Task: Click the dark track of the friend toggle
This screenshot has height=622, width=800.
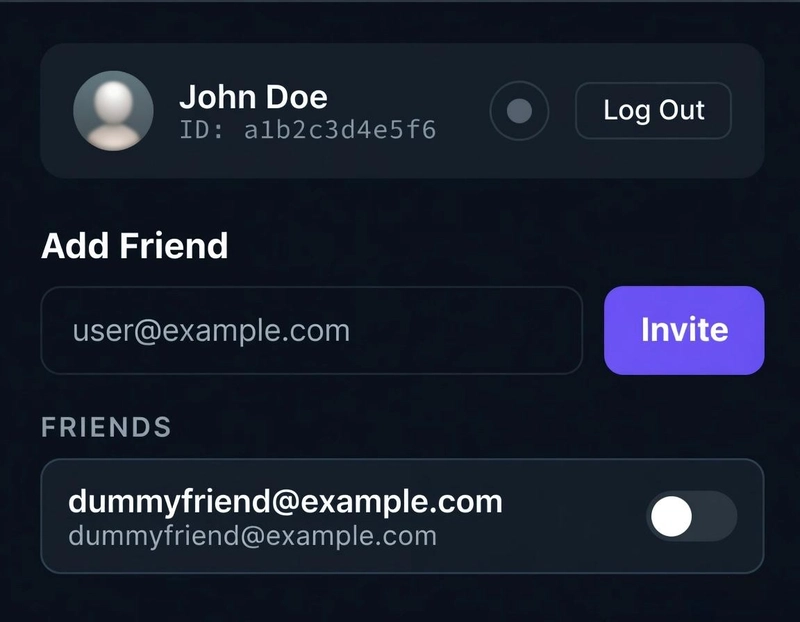Action: tap(717, 517)
